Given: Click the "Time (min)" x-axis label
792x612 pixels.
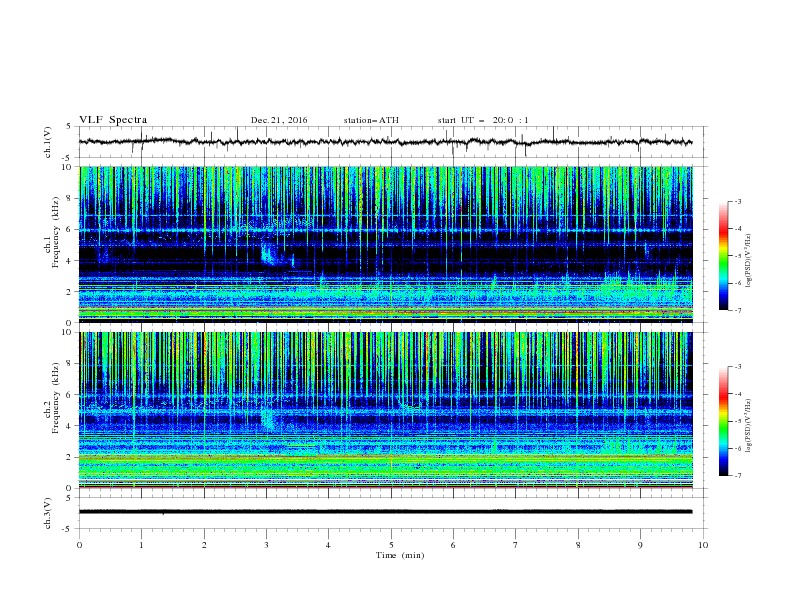Looking at the screenshot, I should [400, 555].
